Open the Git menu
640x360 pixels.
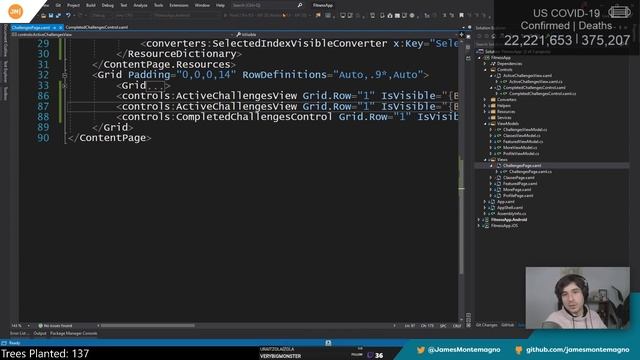(x=58, y=5)
